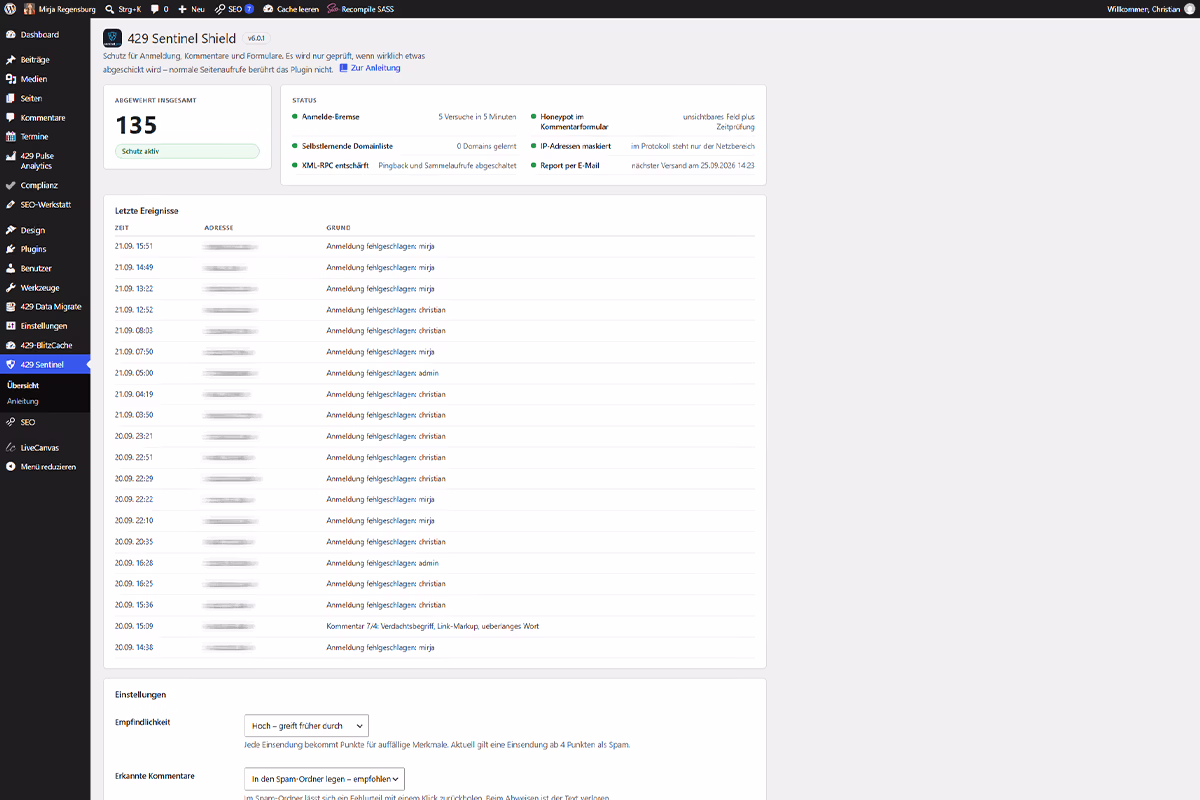Click the 429 Sentinel shield icon in the sidebar

point(10,365)
